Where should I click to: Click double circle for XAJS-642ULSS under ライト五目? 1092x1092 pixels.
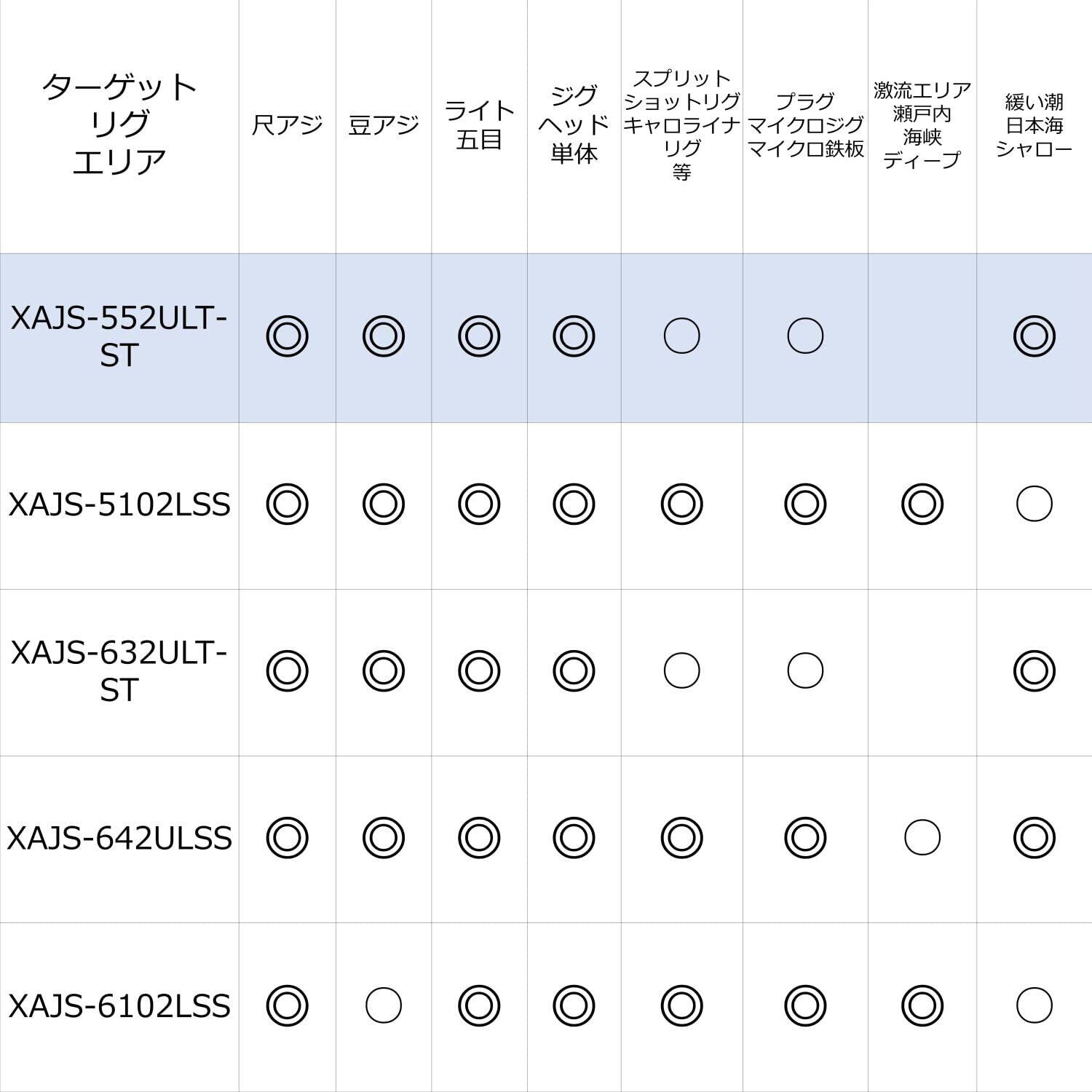479,838
